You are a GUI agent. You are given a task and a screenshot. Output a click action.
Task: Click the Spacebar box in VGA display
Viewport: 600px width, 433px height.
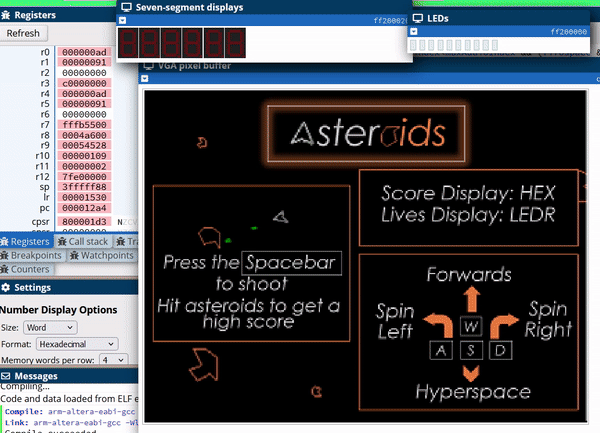pos(292,263)
